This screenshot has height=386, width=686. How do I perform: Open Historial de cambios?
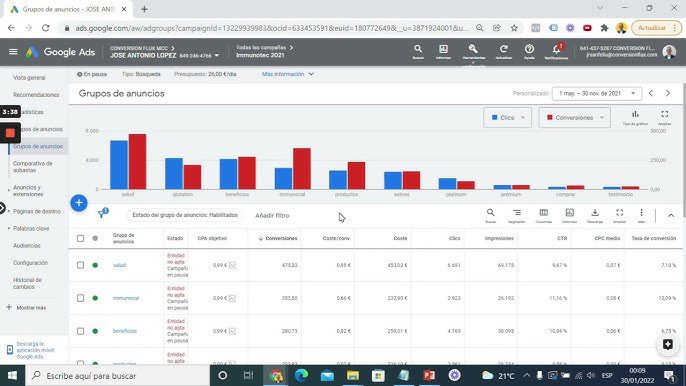point(27,283)
